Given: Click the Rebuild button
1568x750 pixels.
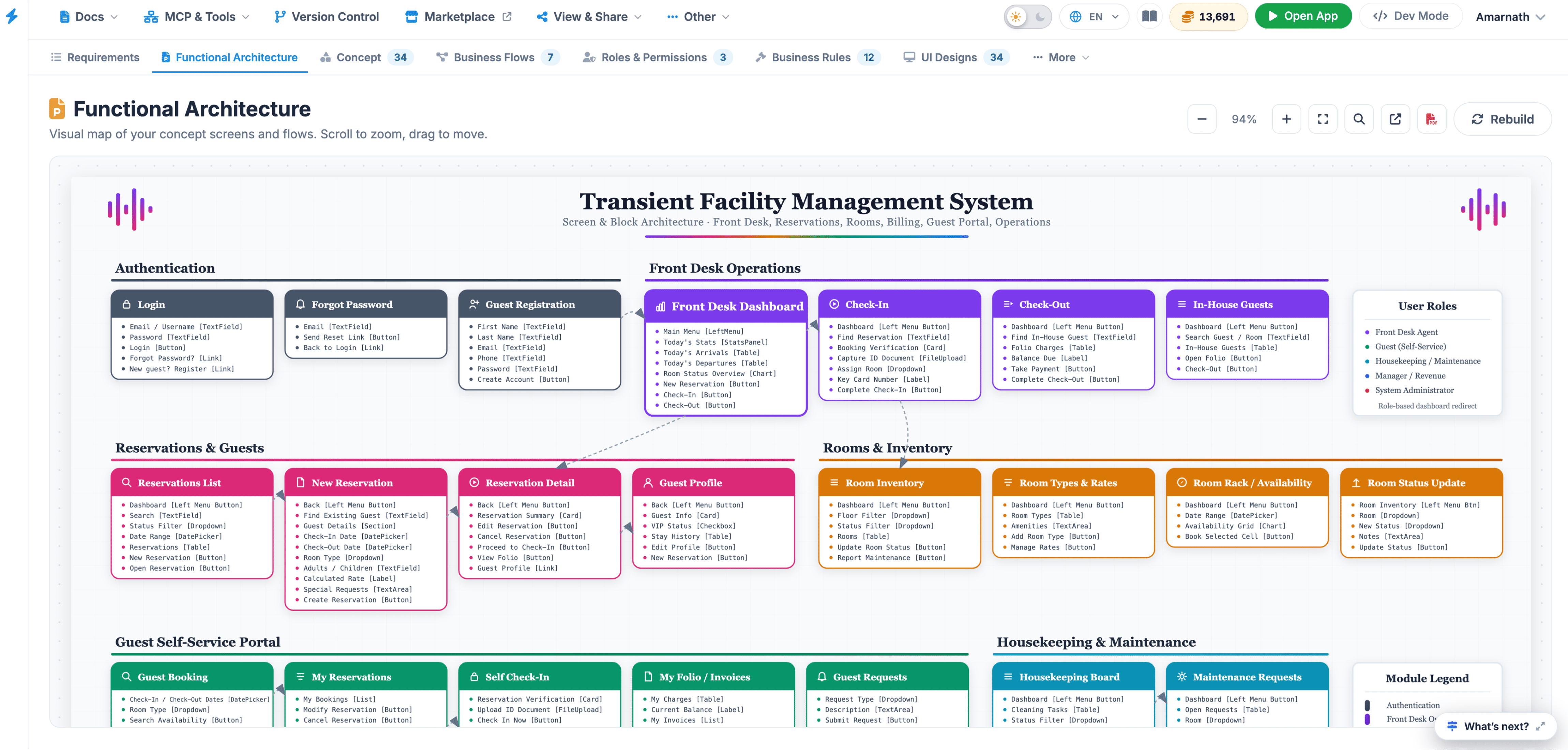Looking at the screenshot, I should pos(1502,119).
